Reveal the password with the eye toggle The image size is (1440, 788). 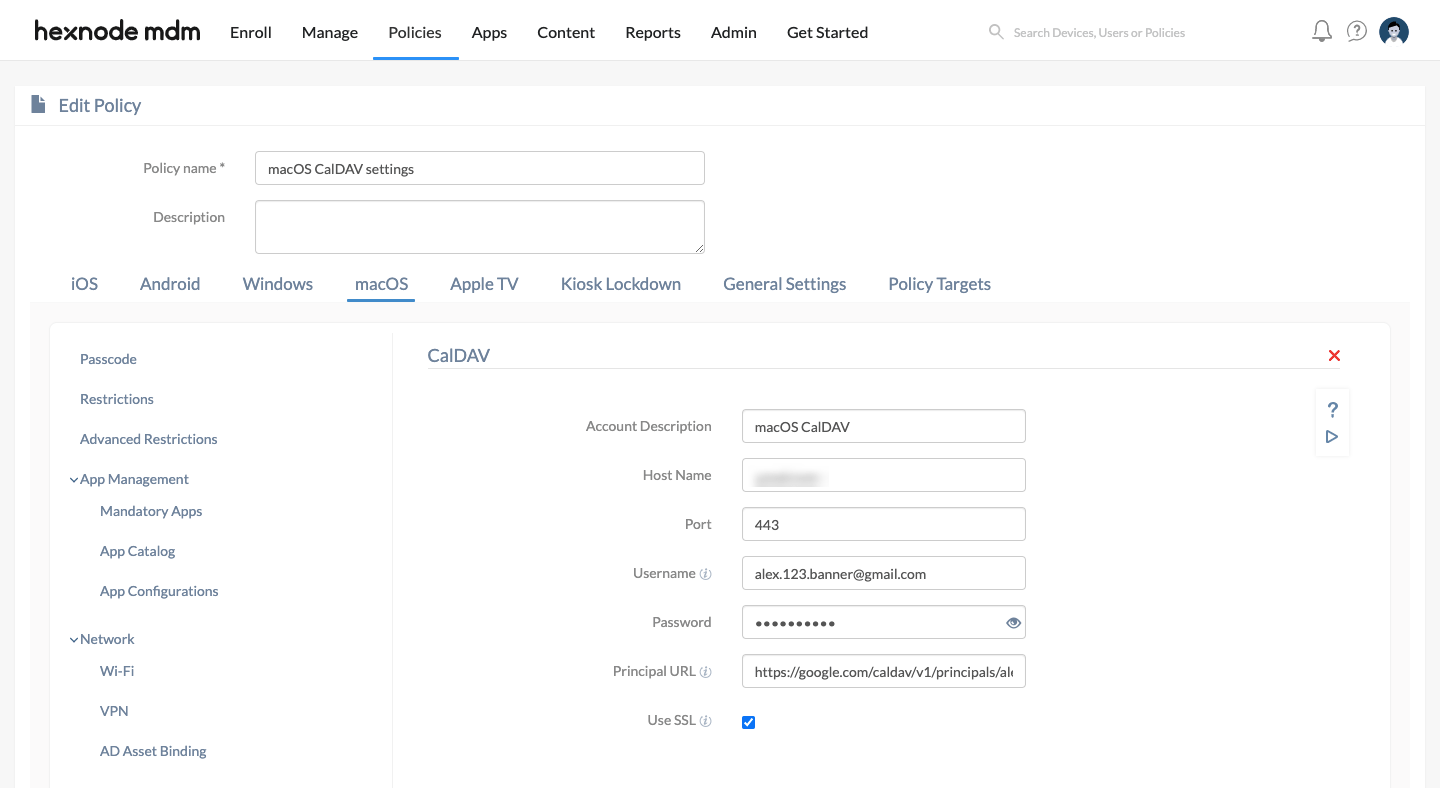(1013, 622)
